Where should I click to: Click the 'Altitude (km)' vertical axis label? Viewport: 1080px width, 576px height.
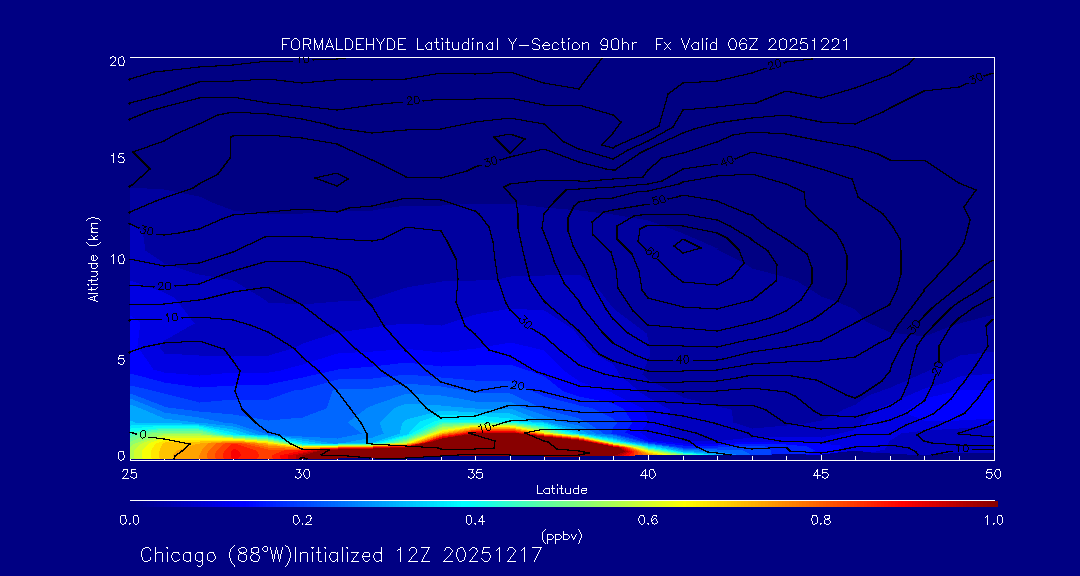93,259
